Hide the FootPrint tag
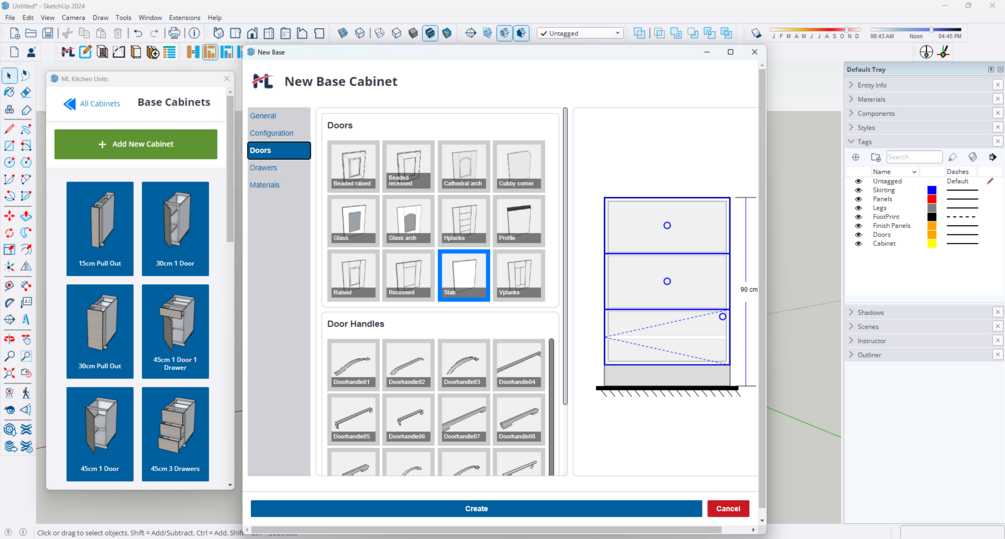The width and height of the screenshot is (1005, 539). coord(858,217)
